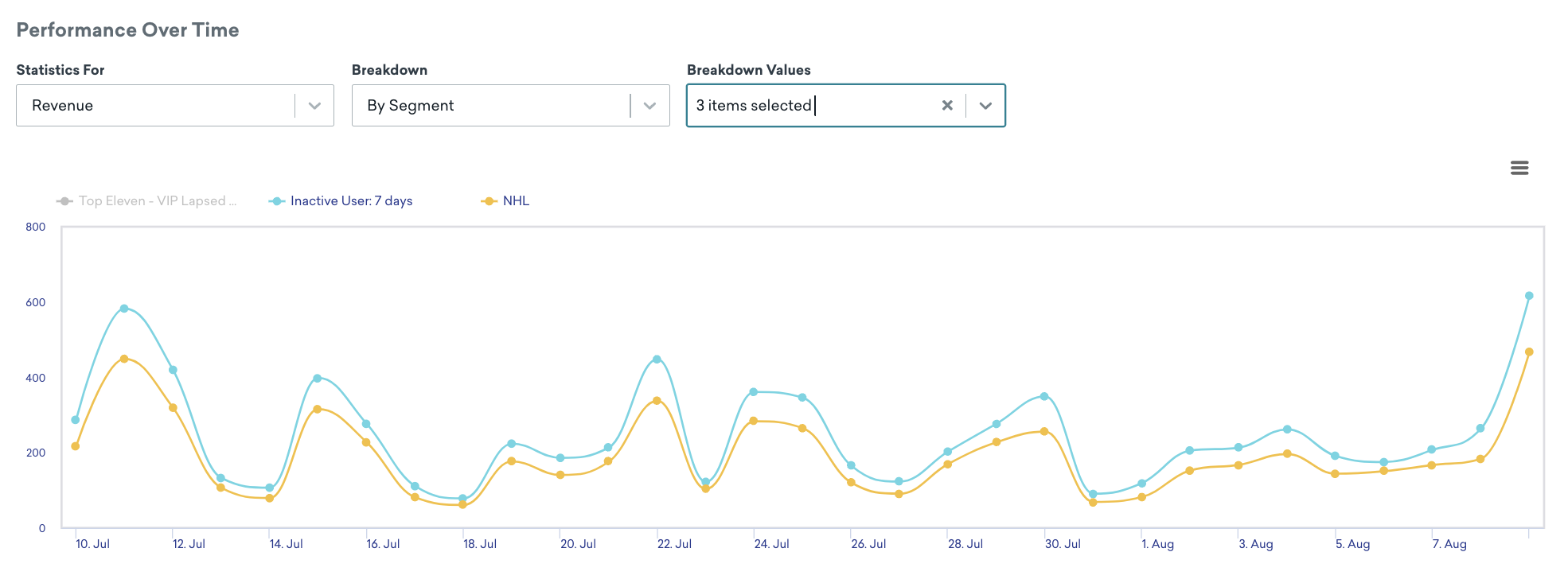Open the Breakdown By Segment dropdown

click(510, 105)
